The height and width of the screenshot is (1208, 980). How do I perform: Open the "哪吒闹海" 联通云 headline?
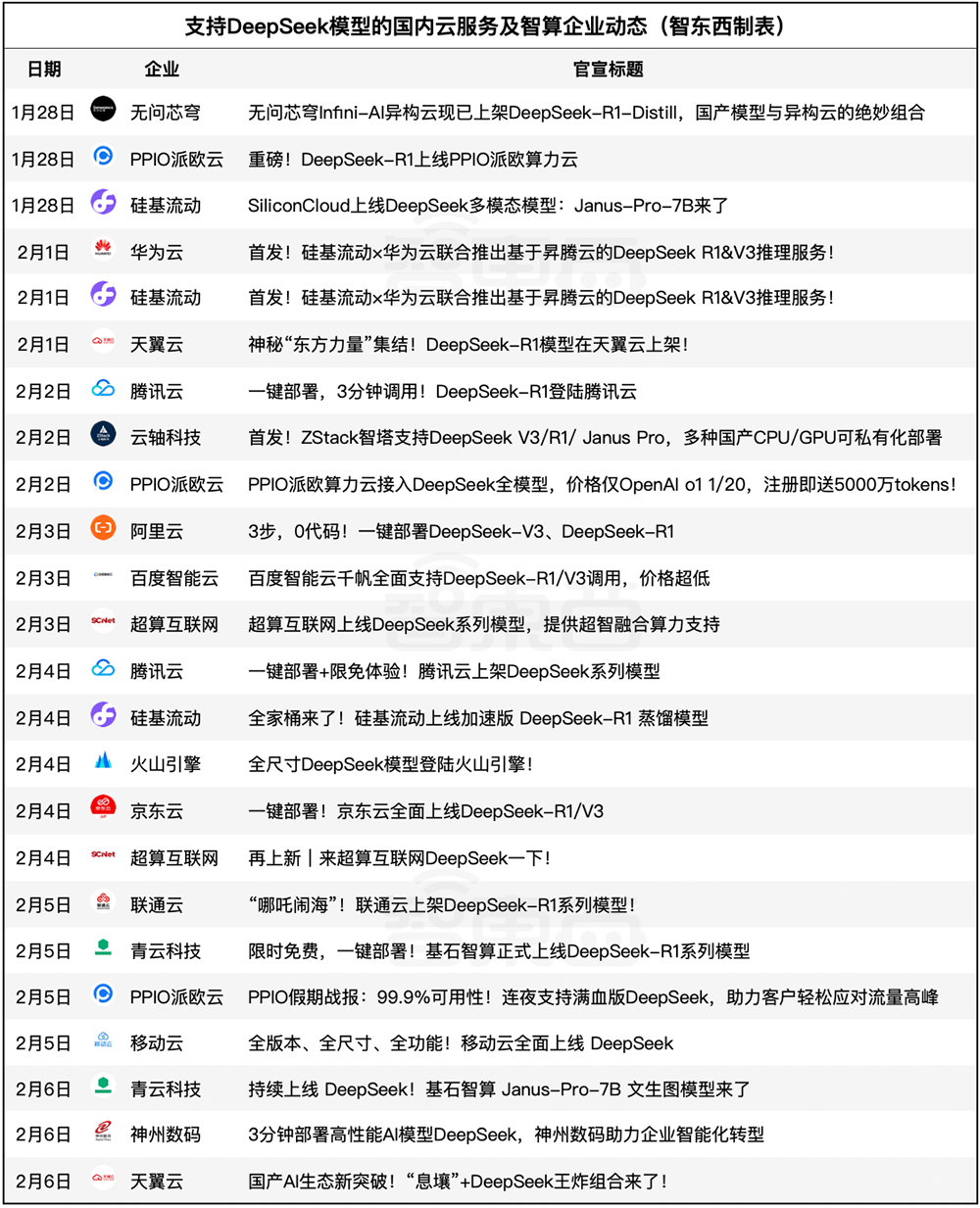click(441, 905)
